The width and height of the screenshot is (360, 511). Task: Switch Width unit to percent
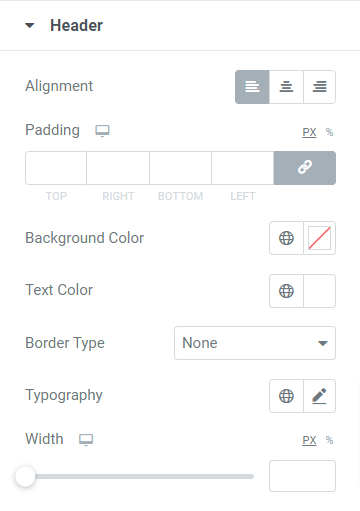(329, 440)
